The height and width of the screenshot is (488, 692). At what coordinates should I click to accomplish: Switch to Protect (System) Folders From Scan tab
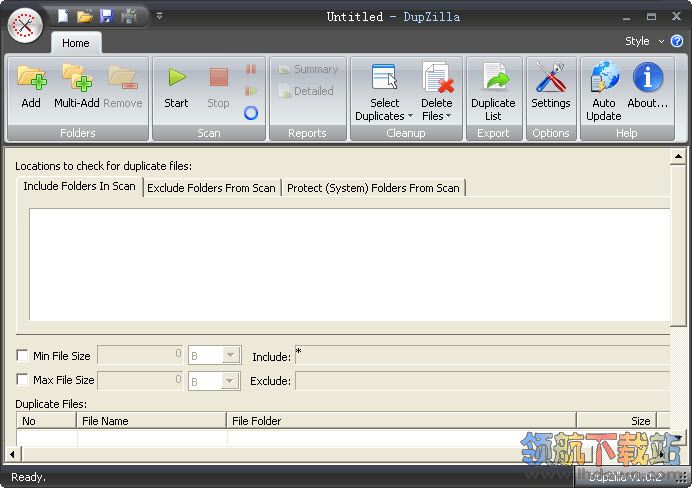pos(373,188)
